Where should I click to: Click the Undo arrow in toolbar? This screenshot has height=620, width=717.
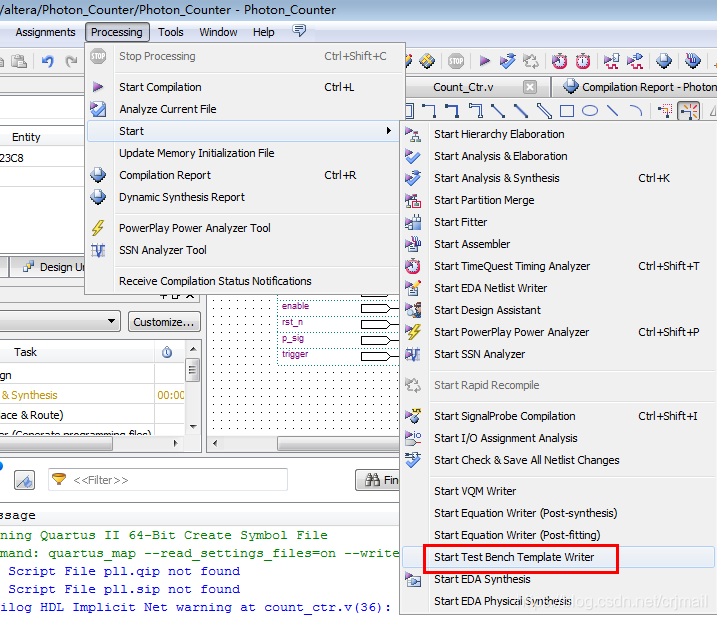pyautogui.click(x=48, y=61)
